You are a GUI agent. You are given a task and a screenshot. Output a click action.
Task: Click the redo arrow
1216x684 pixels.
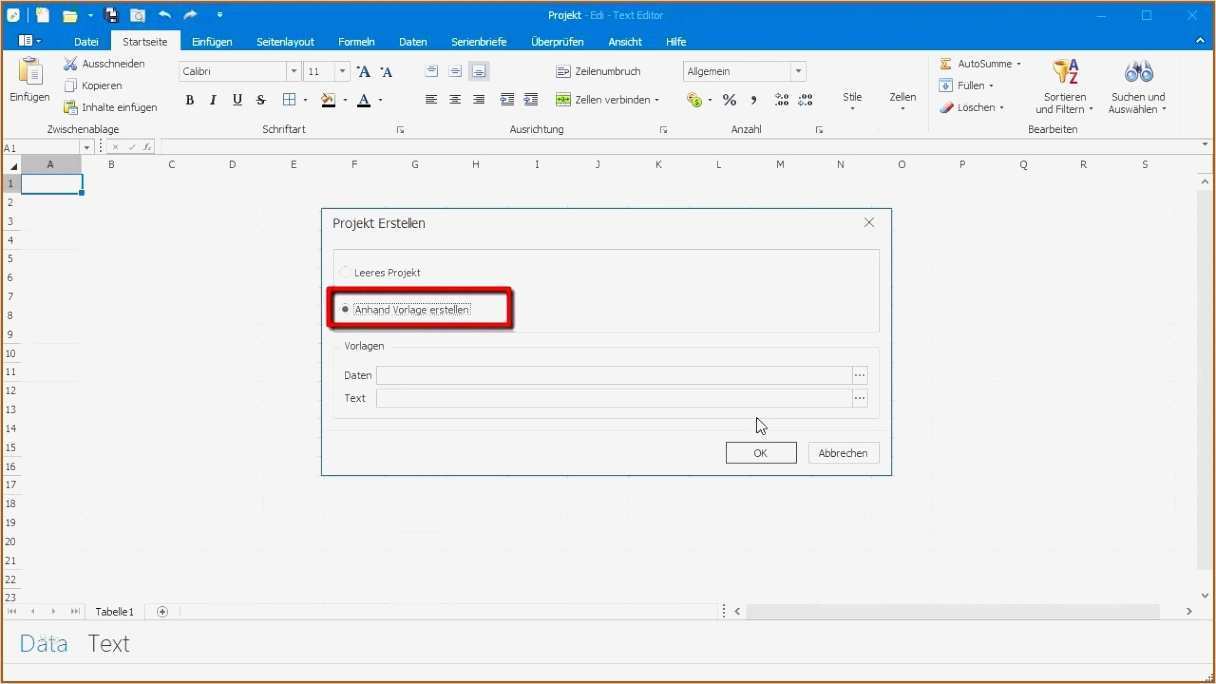[x=190, y=15]
